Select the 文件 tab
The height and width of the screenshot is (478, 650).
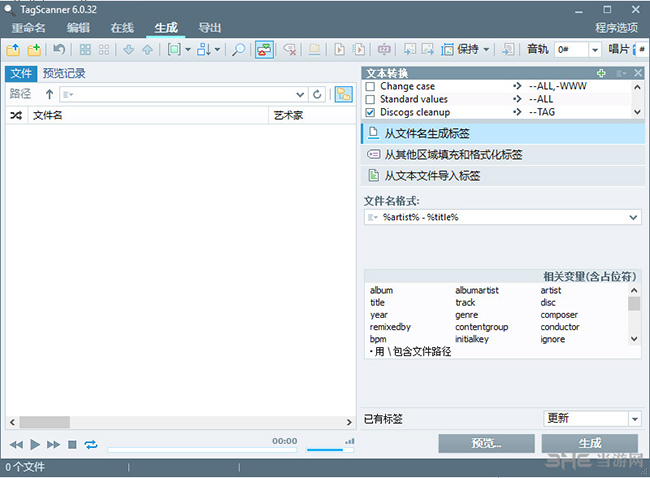(x=21, y=73)
